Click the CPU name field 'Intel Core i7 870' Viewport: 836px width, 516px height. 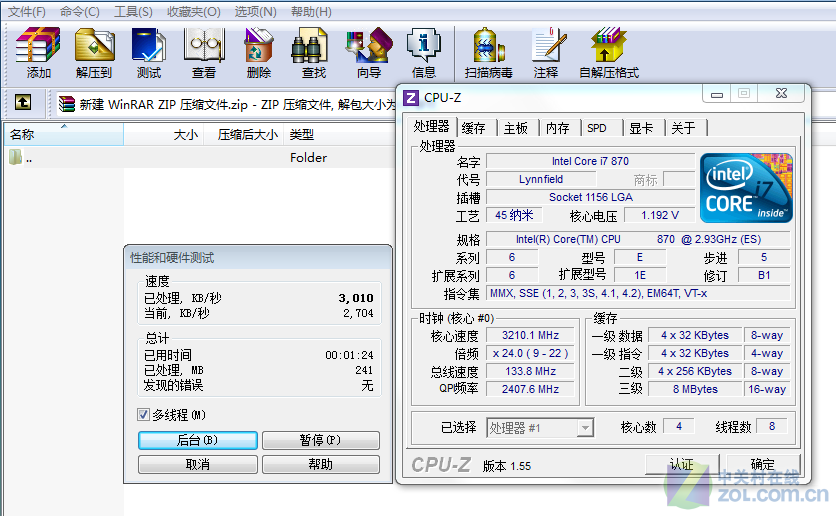pyautogui.click(x=590, y=161)
